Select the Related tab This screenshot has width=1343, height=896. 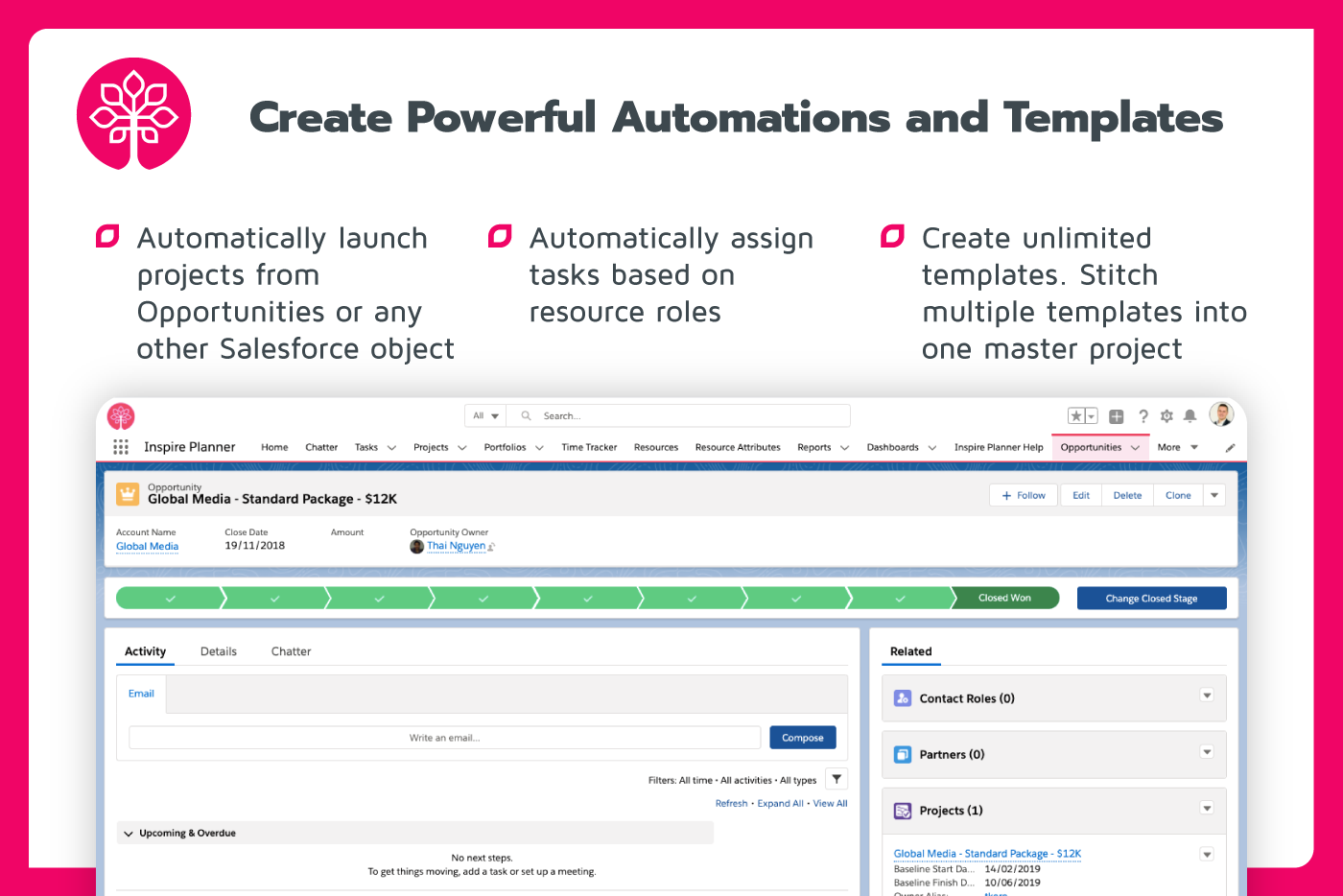[911, 651]
